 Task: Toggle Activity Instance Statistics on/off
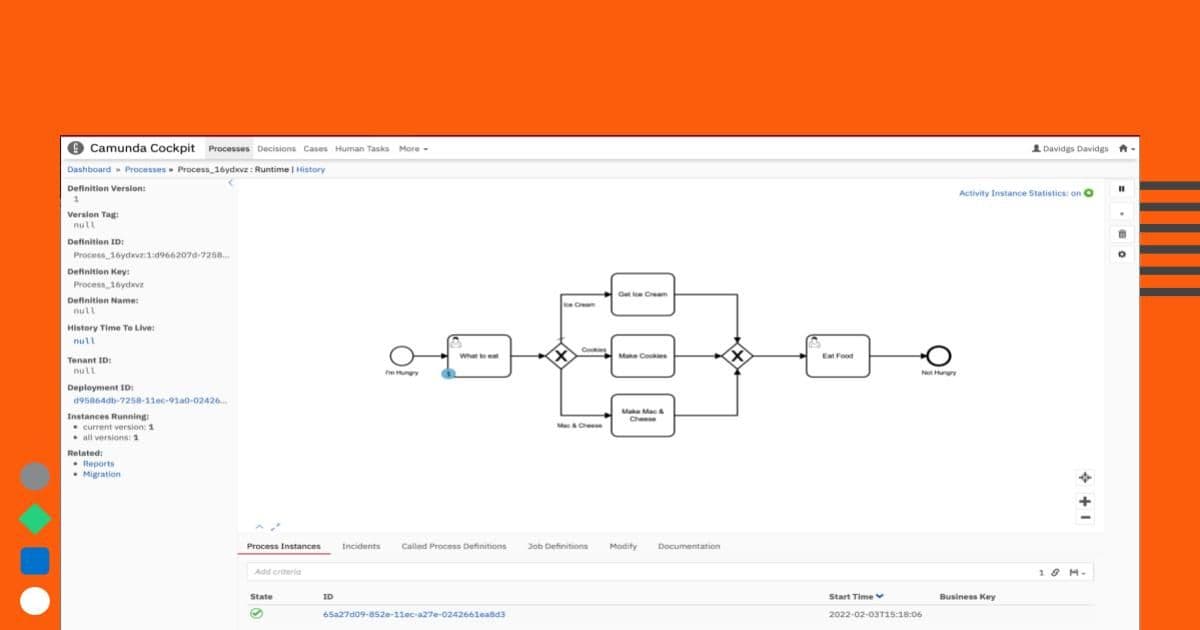coord(1026,193)
